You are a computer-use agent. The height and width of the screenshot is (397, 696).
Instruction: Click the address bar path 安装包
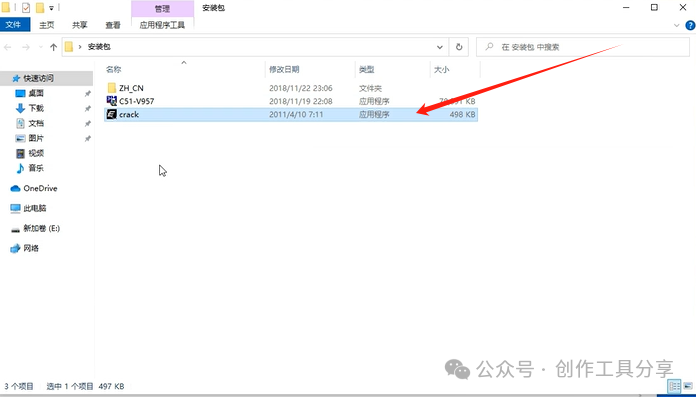(x=99, y=47)
